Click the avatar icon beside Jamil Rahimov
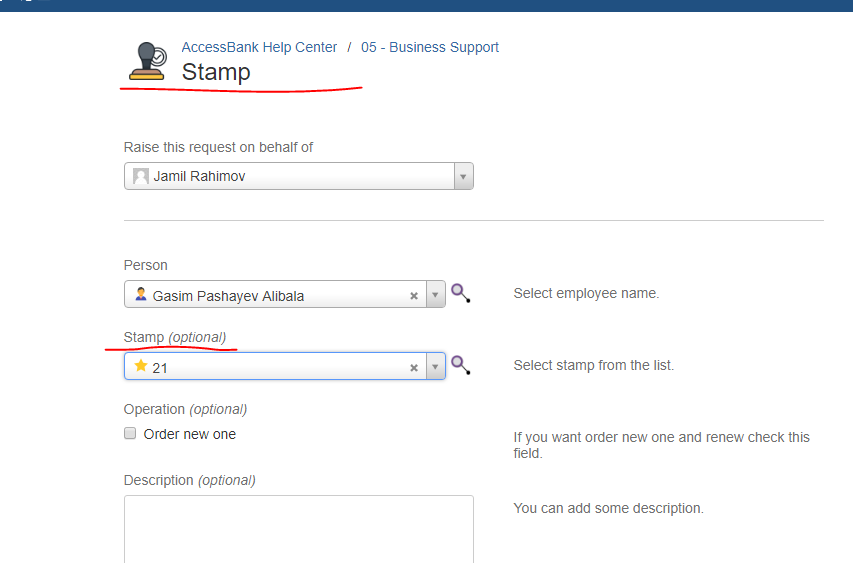Screen dimensions: 853x563 point(141,176)
